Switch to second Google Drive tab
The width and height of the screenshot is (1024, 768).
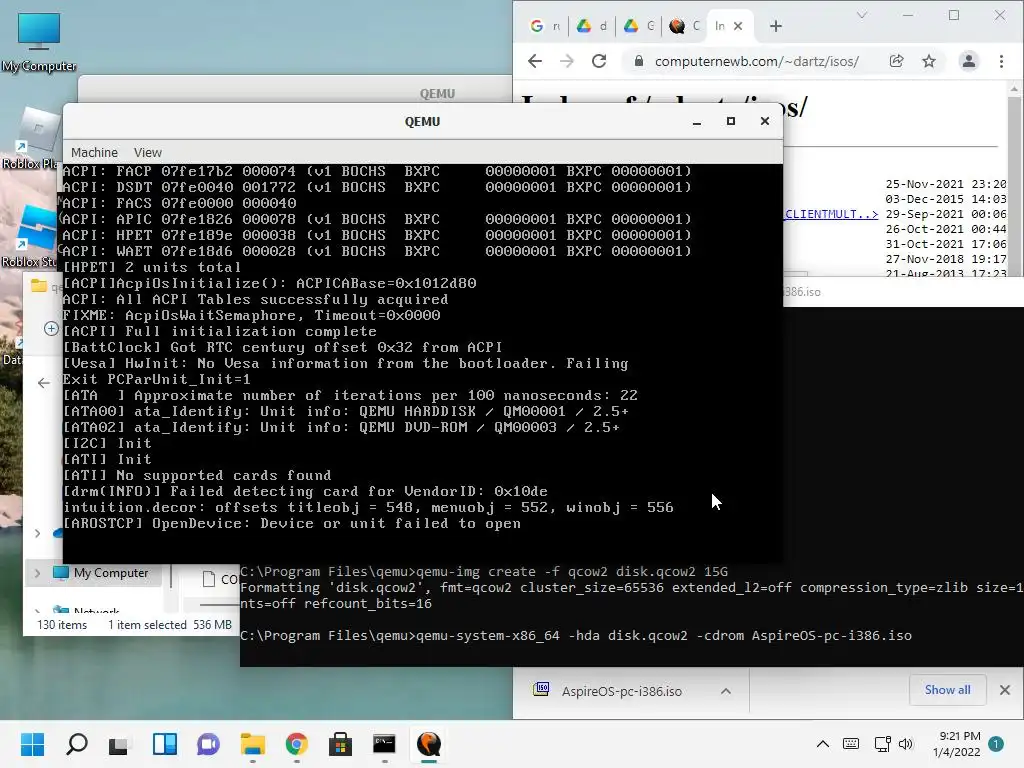pos(639,26)
